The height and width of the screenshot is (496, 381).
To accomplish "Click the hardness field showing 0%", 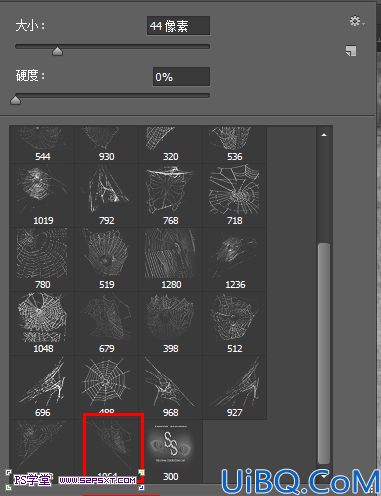I will pos(181,77).
